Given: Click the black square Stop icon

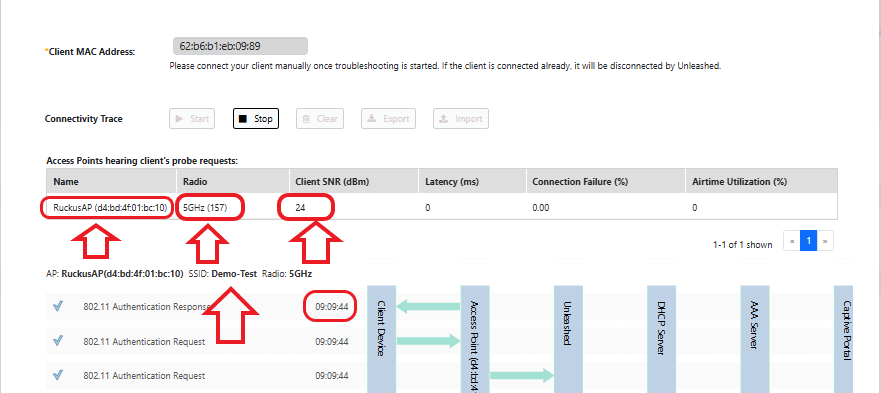Looking at the screenshot, I should coord(243,119).
